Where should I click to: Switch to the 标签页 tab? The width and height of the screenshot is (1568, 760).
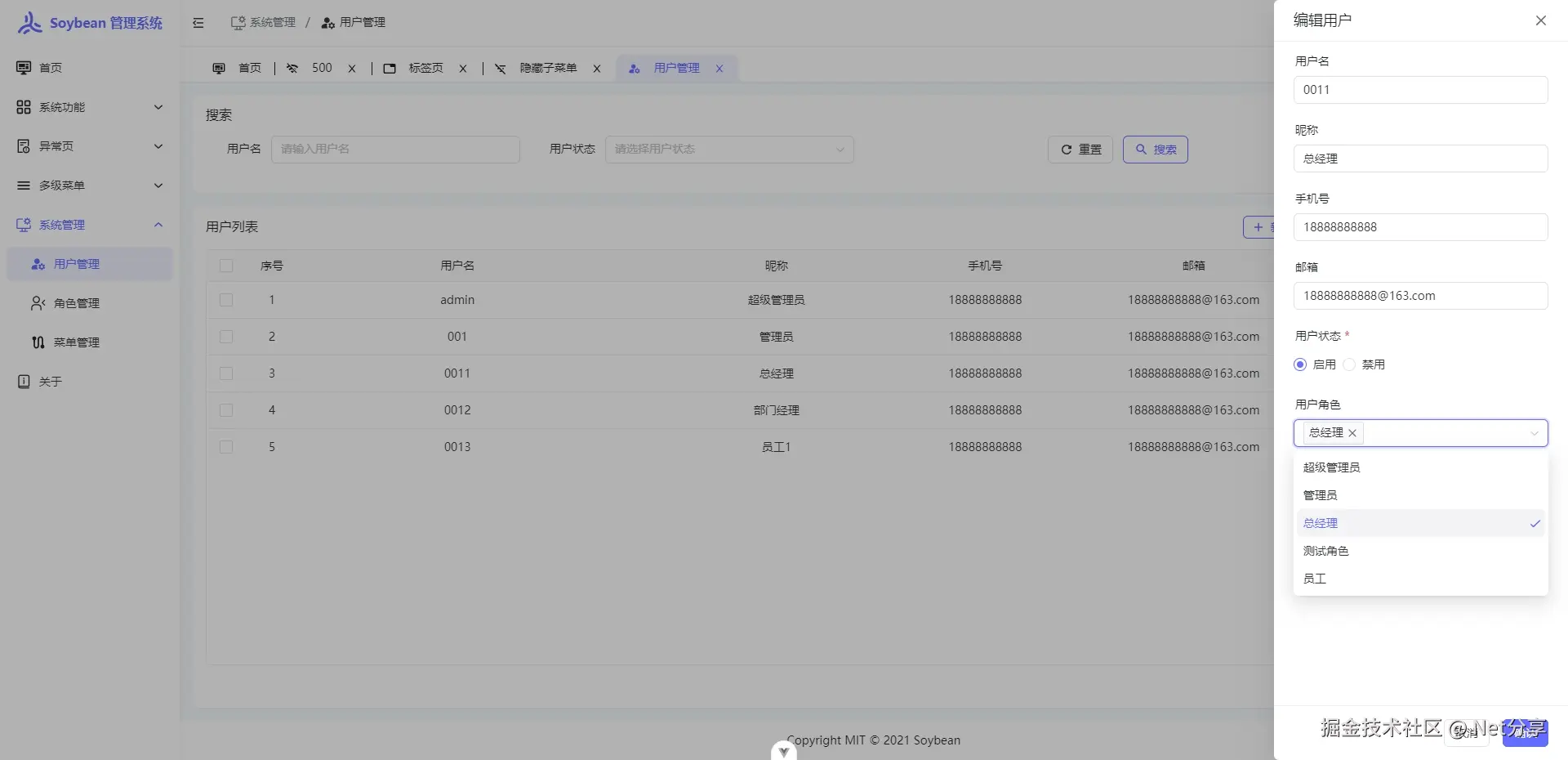[x=425, y=69]
